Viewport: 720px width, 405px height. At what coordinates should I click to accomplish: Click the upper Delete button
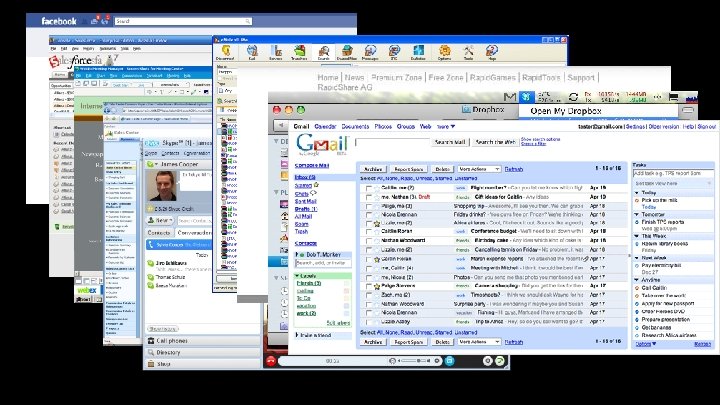coord(443,169)
